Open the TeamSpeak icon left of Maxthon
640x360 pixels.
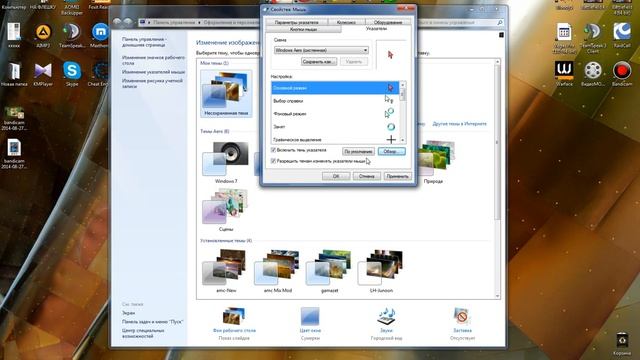pos(72,36)
